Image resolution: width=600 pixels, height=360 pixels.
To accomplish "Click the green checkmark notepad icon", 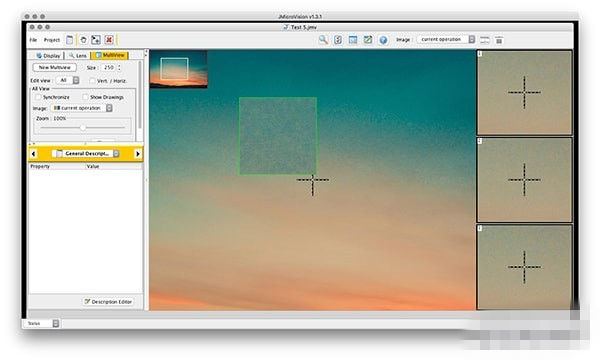I will tap(368, 39).
